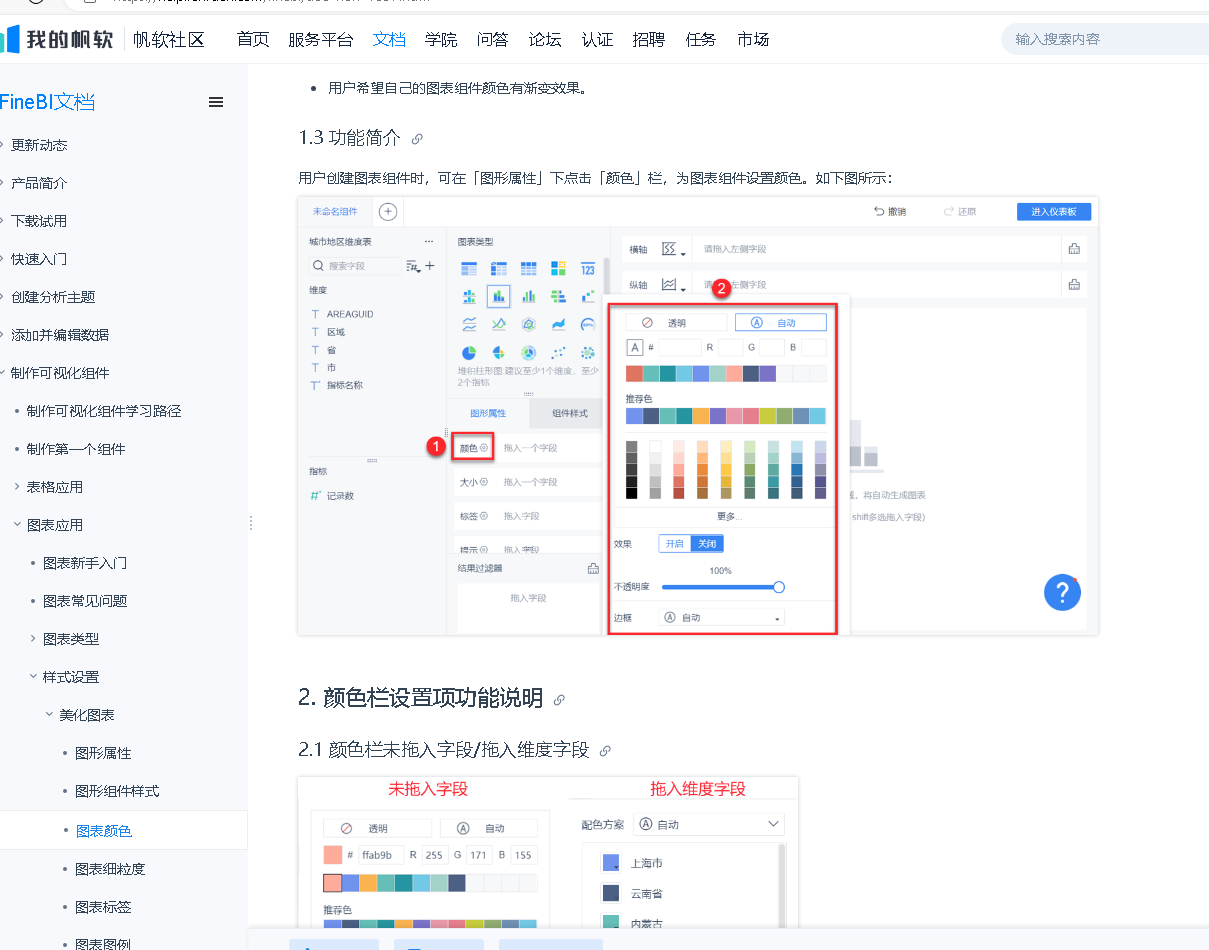Copy anchor link beside 1.3 功能简介 heading
This screenshot has height=950, width=1209.
click(417, 139)
